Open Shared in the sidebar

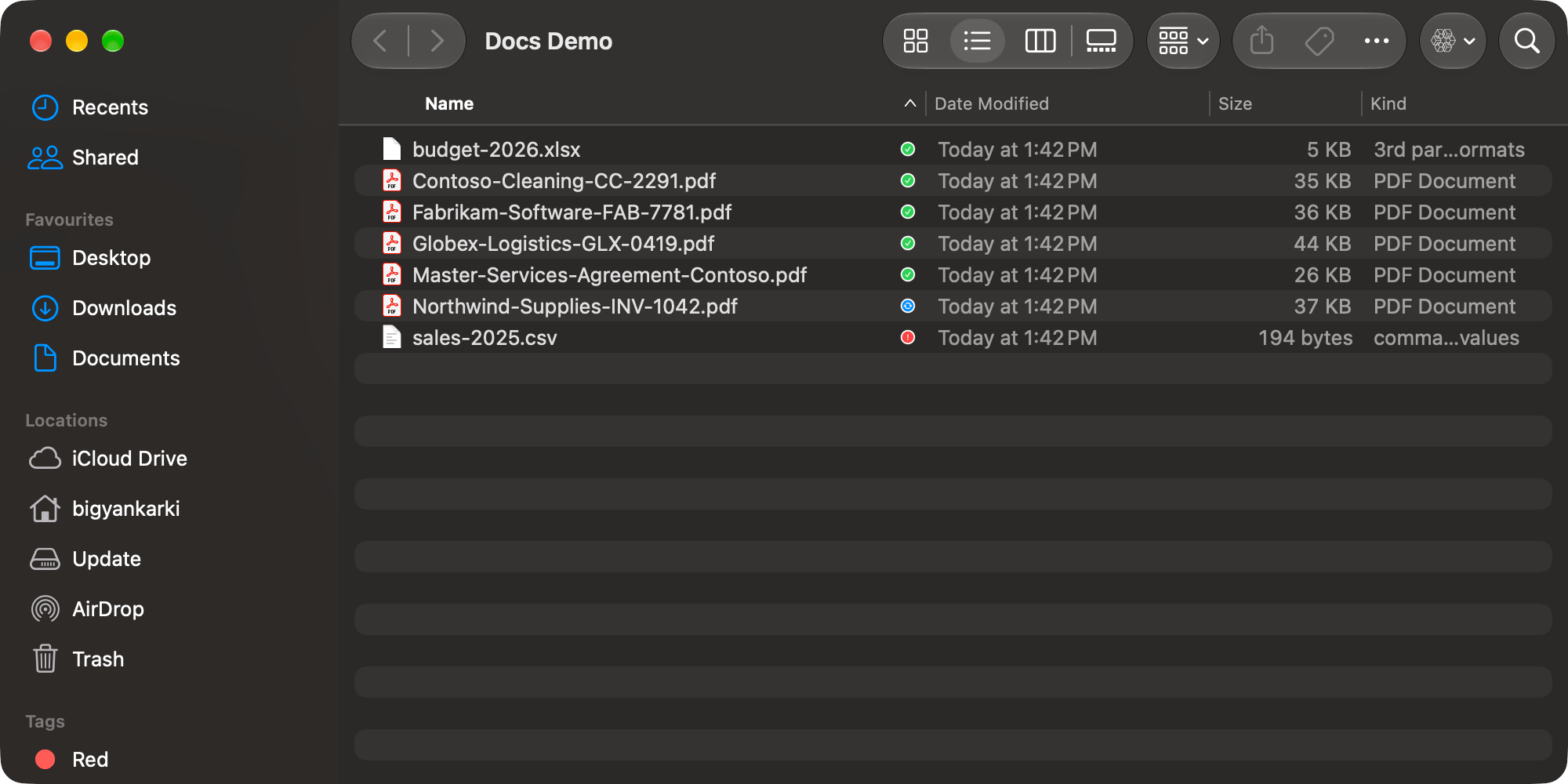pyautogui.click(x=105, y=158)
